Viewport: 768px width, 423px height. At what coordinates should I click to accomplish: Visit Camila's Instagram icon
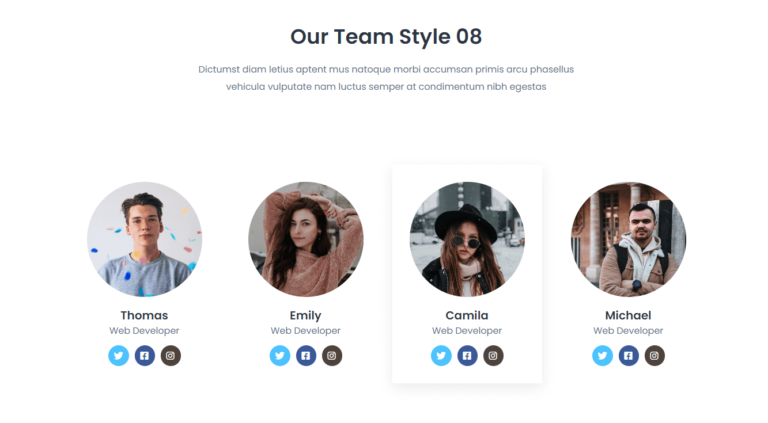coord(493,355)
